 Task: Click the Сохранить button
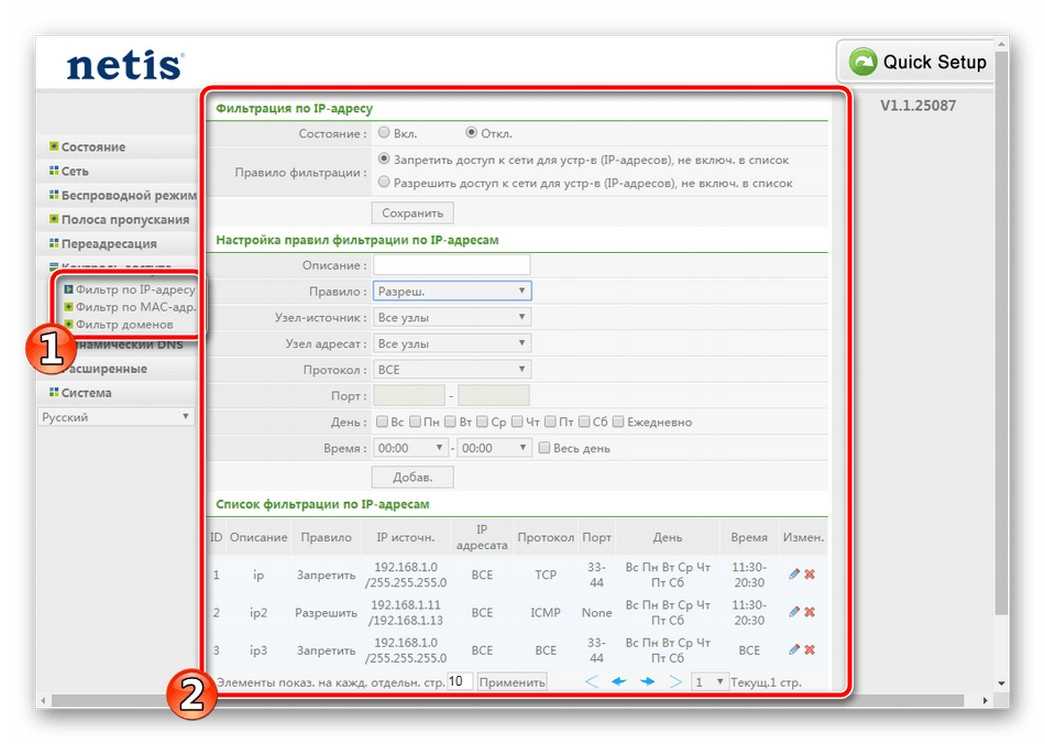pos(413,213)
